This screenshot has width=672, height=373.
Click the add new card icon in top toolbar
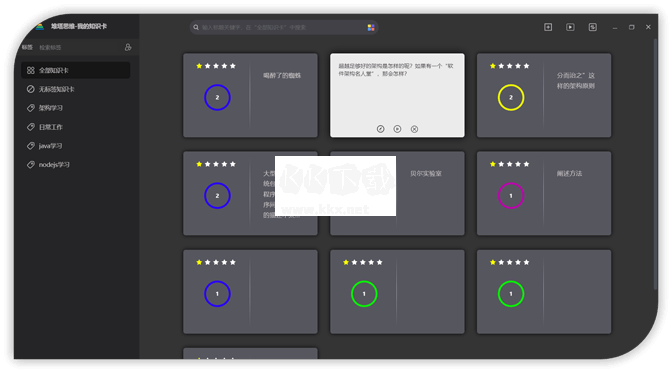[x=548, y=27]
